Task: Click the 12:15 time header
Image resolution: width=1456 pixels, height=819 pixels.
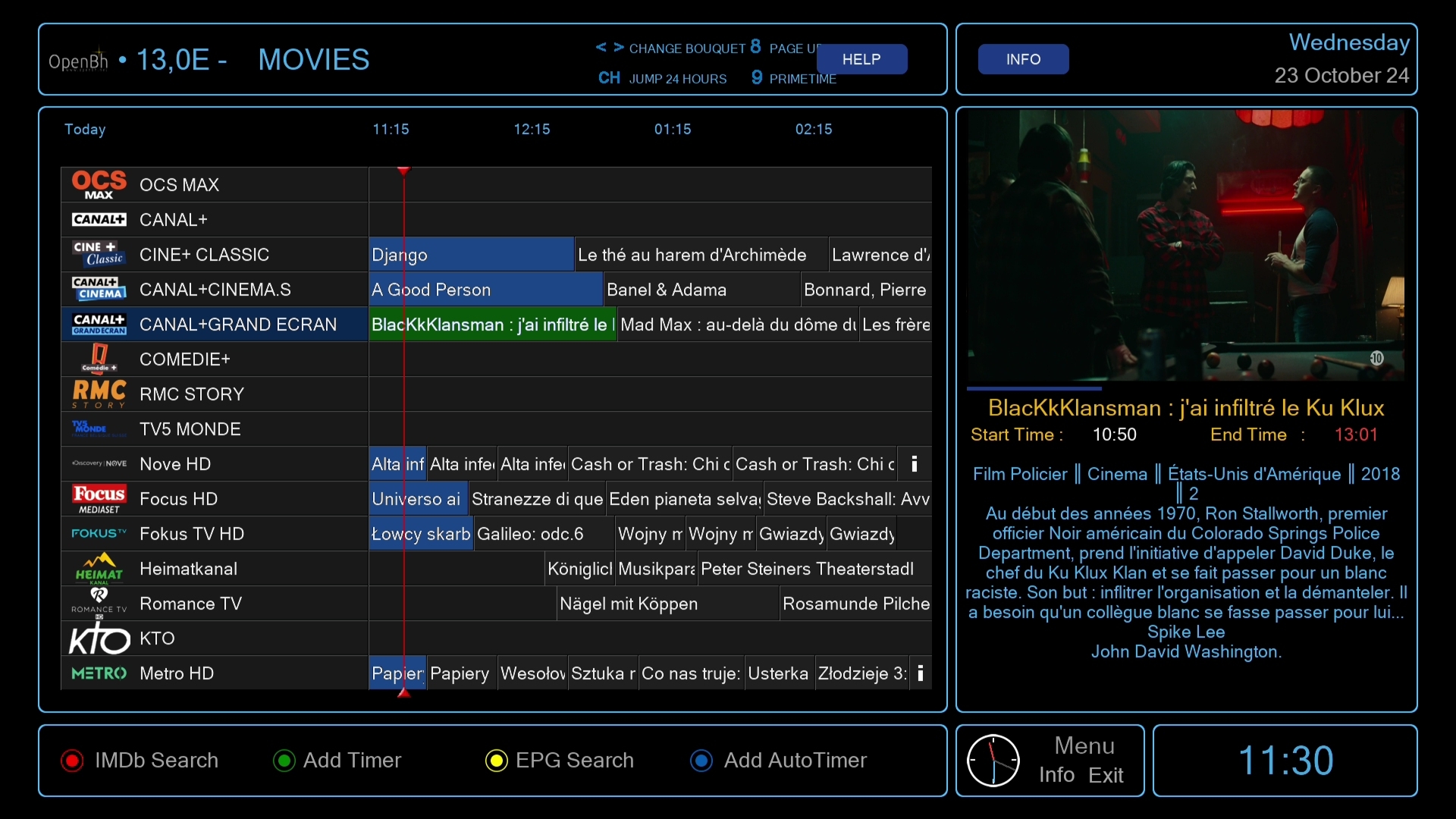Action: click(532, 130)
